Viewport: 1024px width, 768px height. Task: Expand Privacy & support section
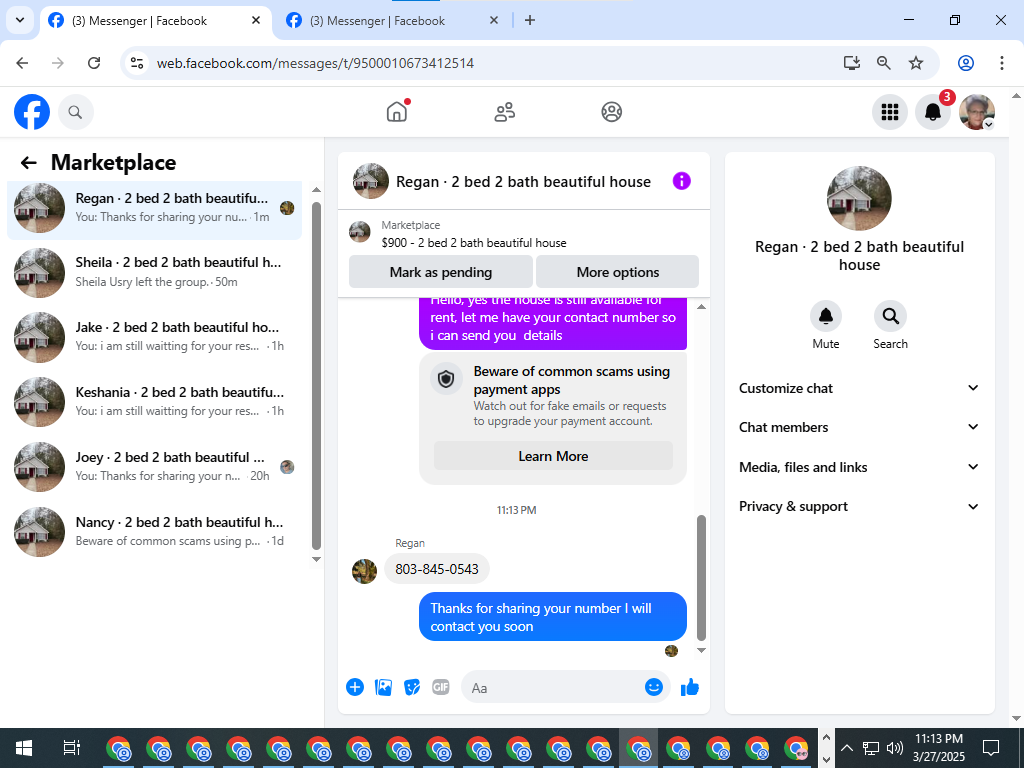click(x=859, y=506)
